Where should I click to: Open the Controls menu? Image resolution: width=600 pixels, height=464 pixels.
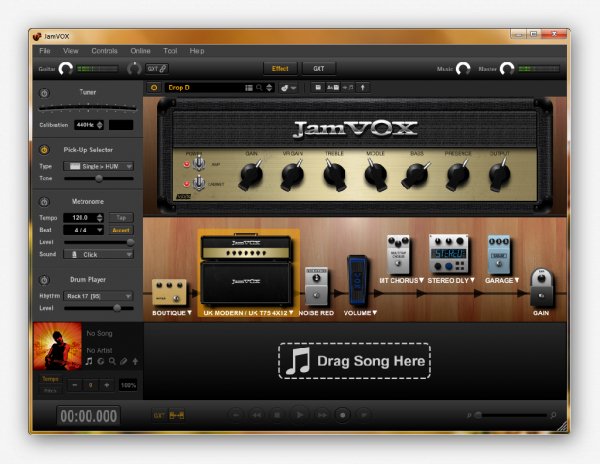pyautogui.click(x=104, y=51)
